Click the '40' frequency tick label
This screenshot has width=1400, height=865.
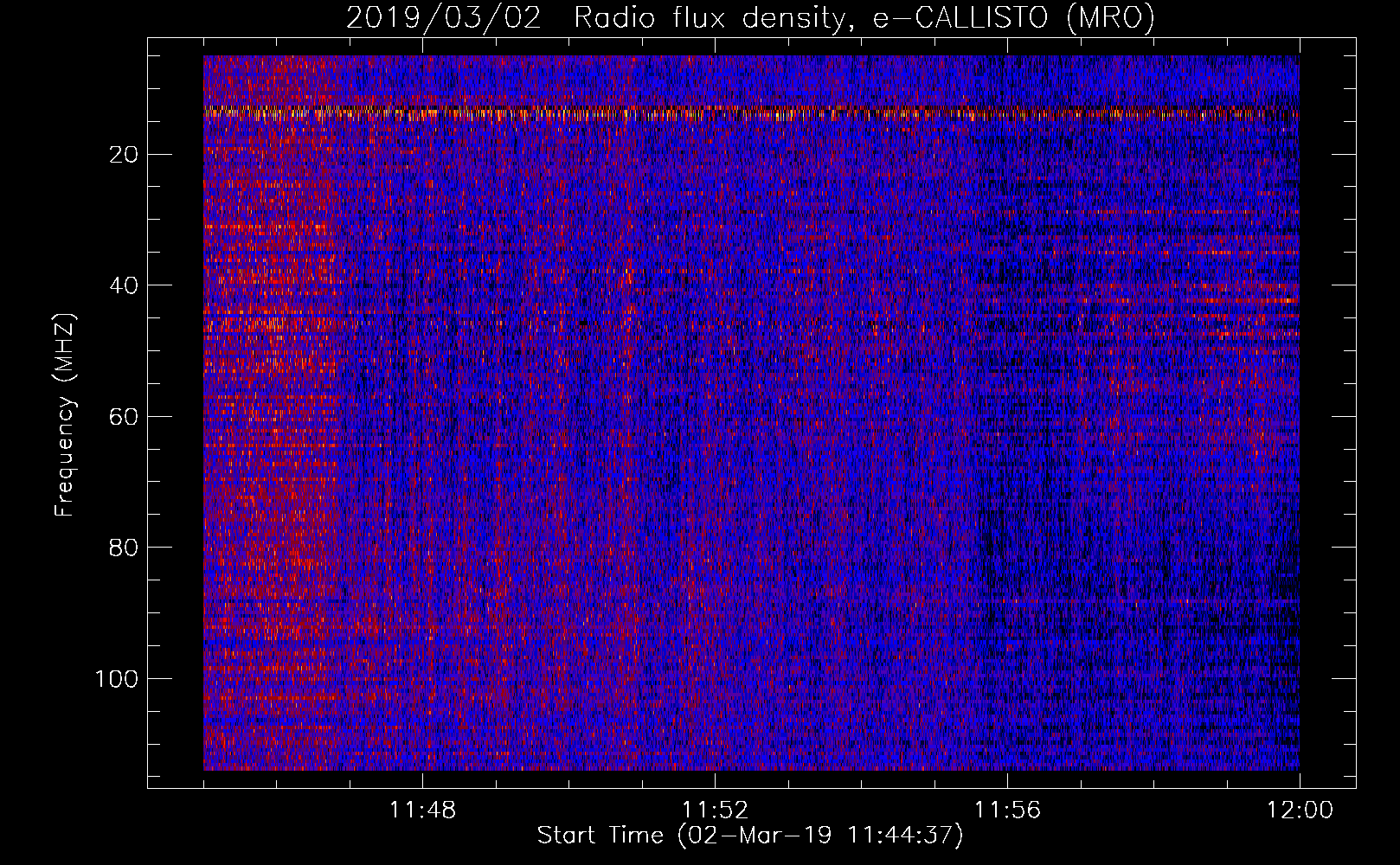[x=125, y=285]
